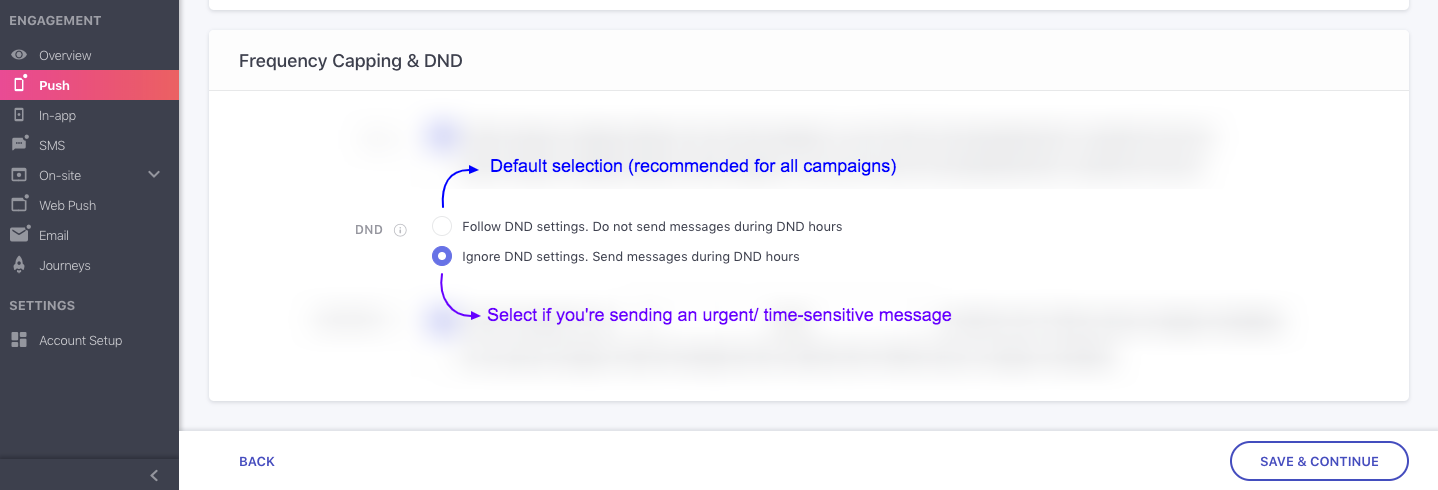Click the Back link
1438x490 pixels.
[257, 461]
